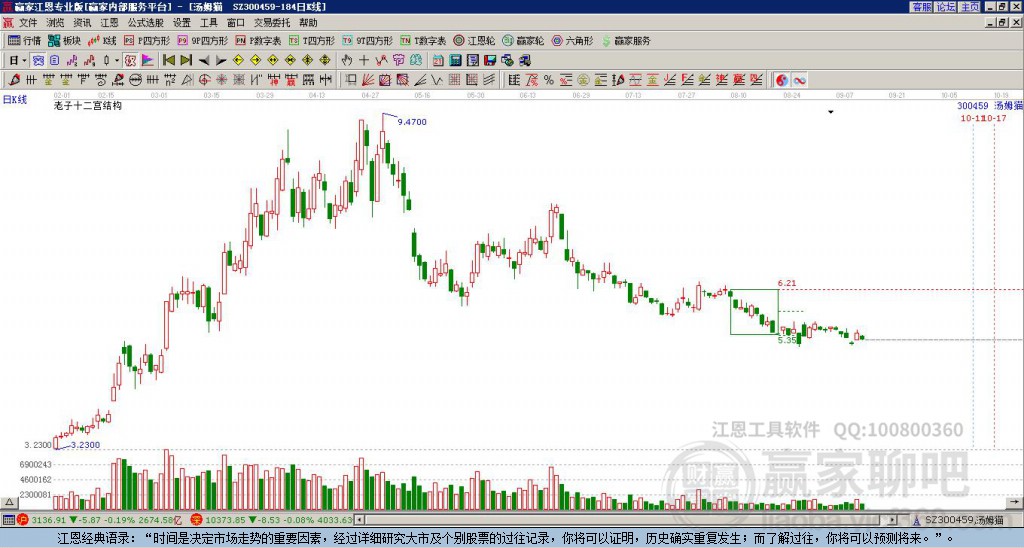1024x548 pixels.
Task: Jump to first bar with green arrow
Action: tap(168, 61)
